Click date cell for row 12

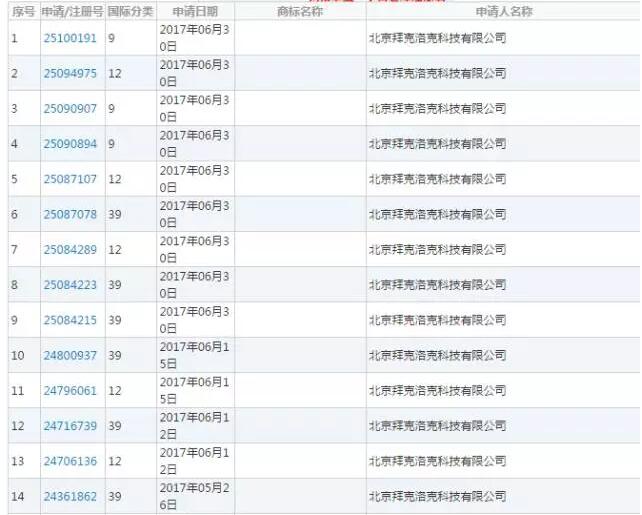194,426
